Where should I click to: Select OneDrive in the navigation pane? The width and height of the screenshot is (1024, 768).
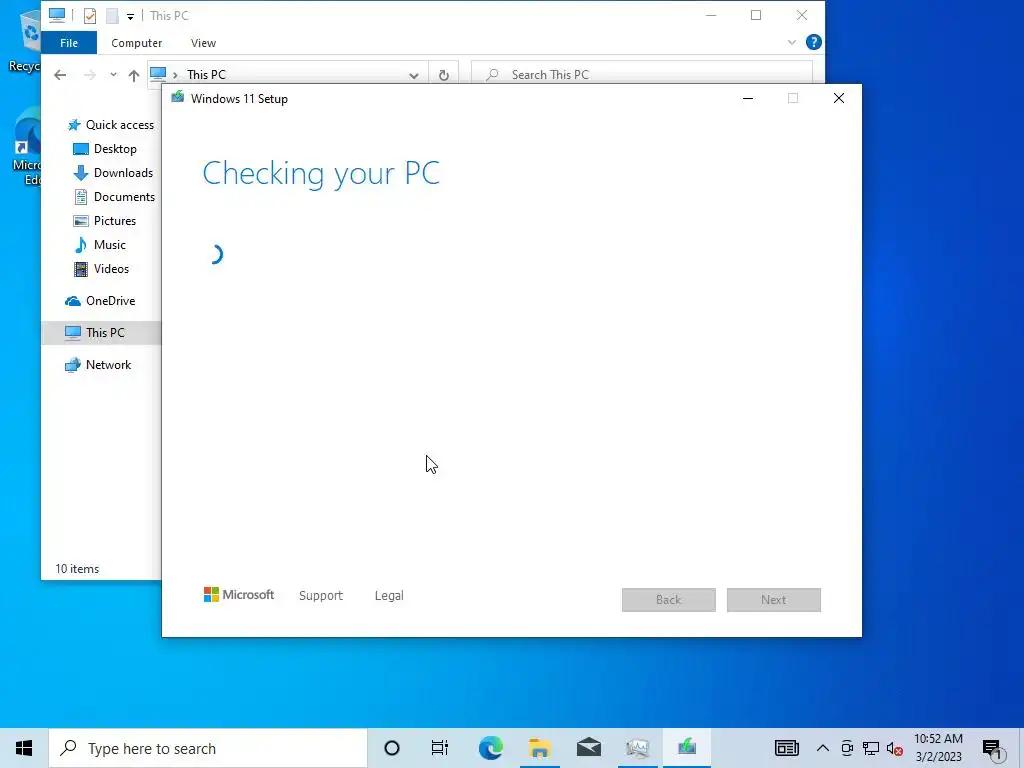point(100,301)
